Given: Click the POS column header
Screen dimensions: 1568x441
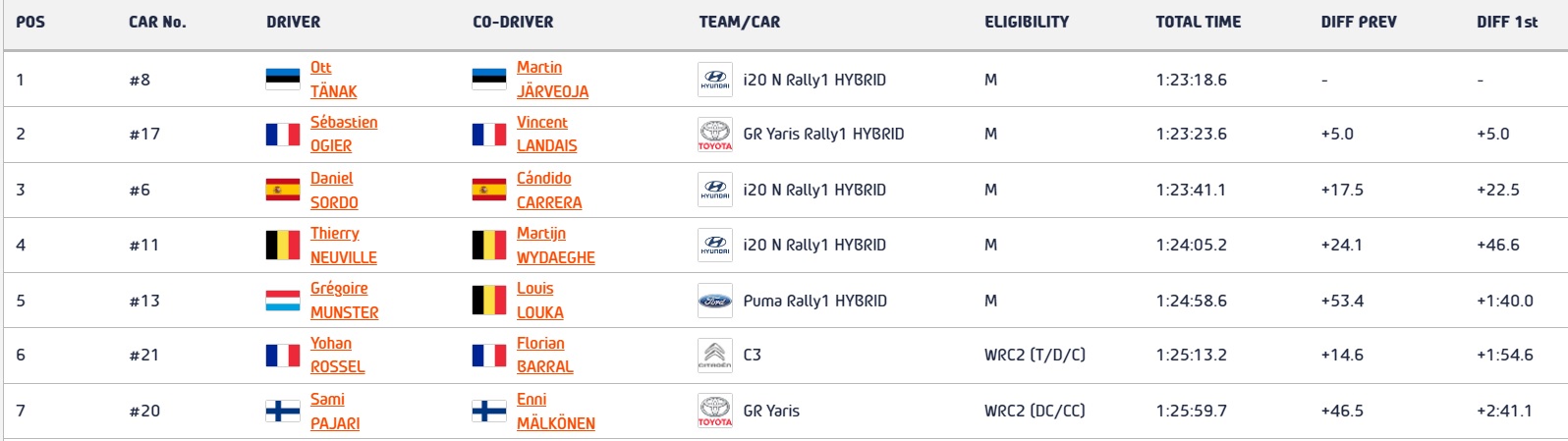Looking at the screenshot, I should (30, 22).
